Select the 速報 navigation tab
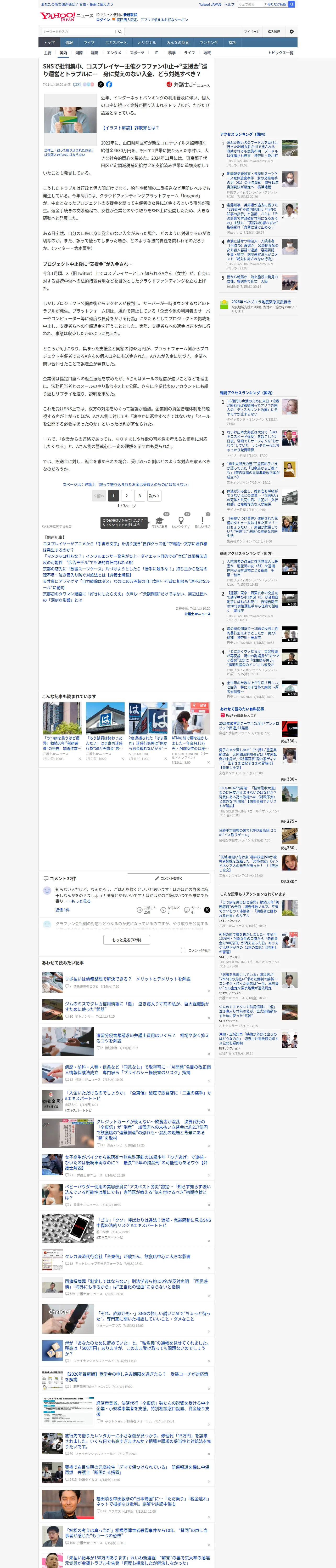This screenshot has width=336, height=1568. click(x=69, y=43)
